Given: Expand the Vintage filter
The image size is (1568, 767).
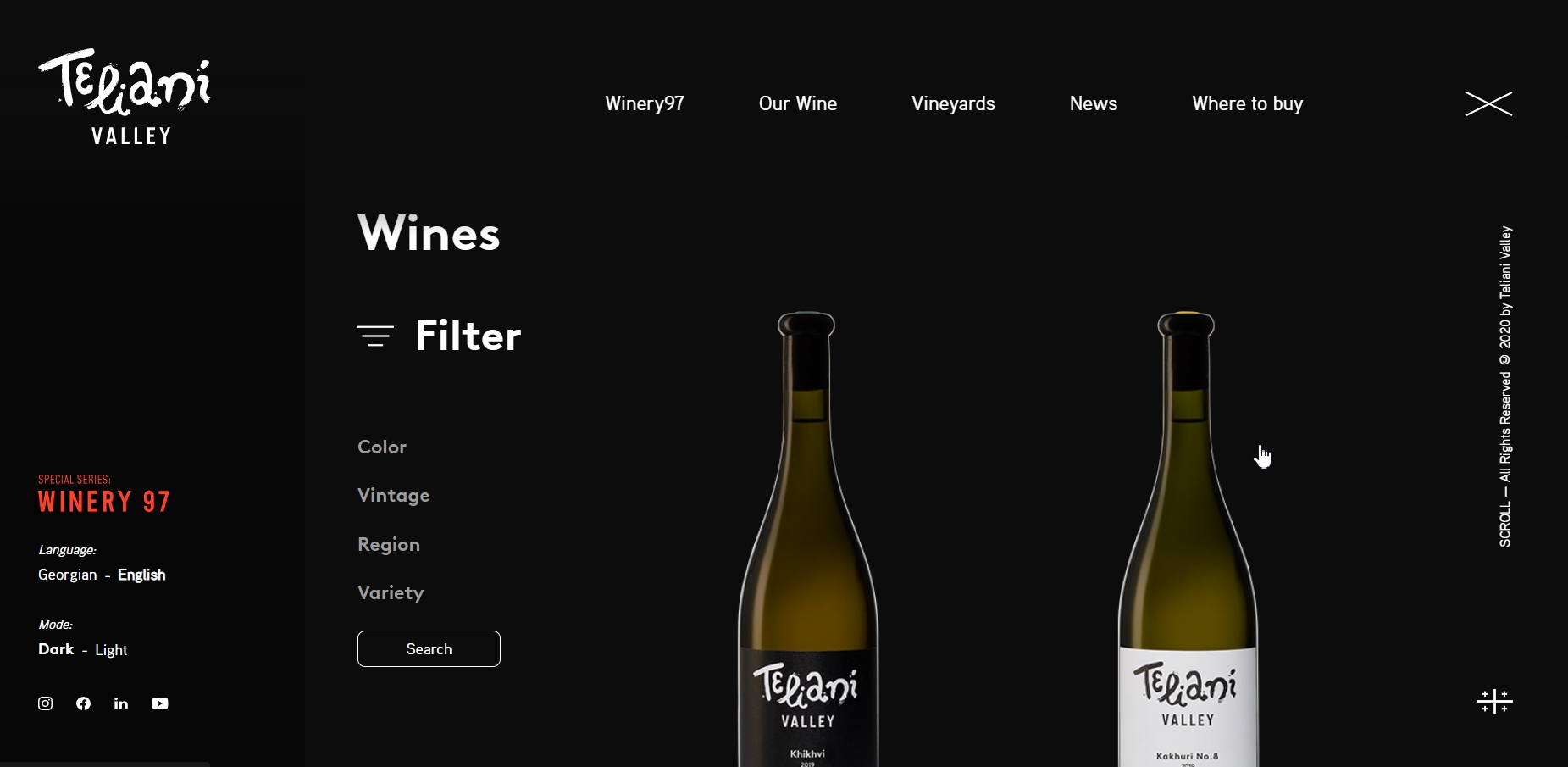Looking at the screenshot, I should 394,495.
